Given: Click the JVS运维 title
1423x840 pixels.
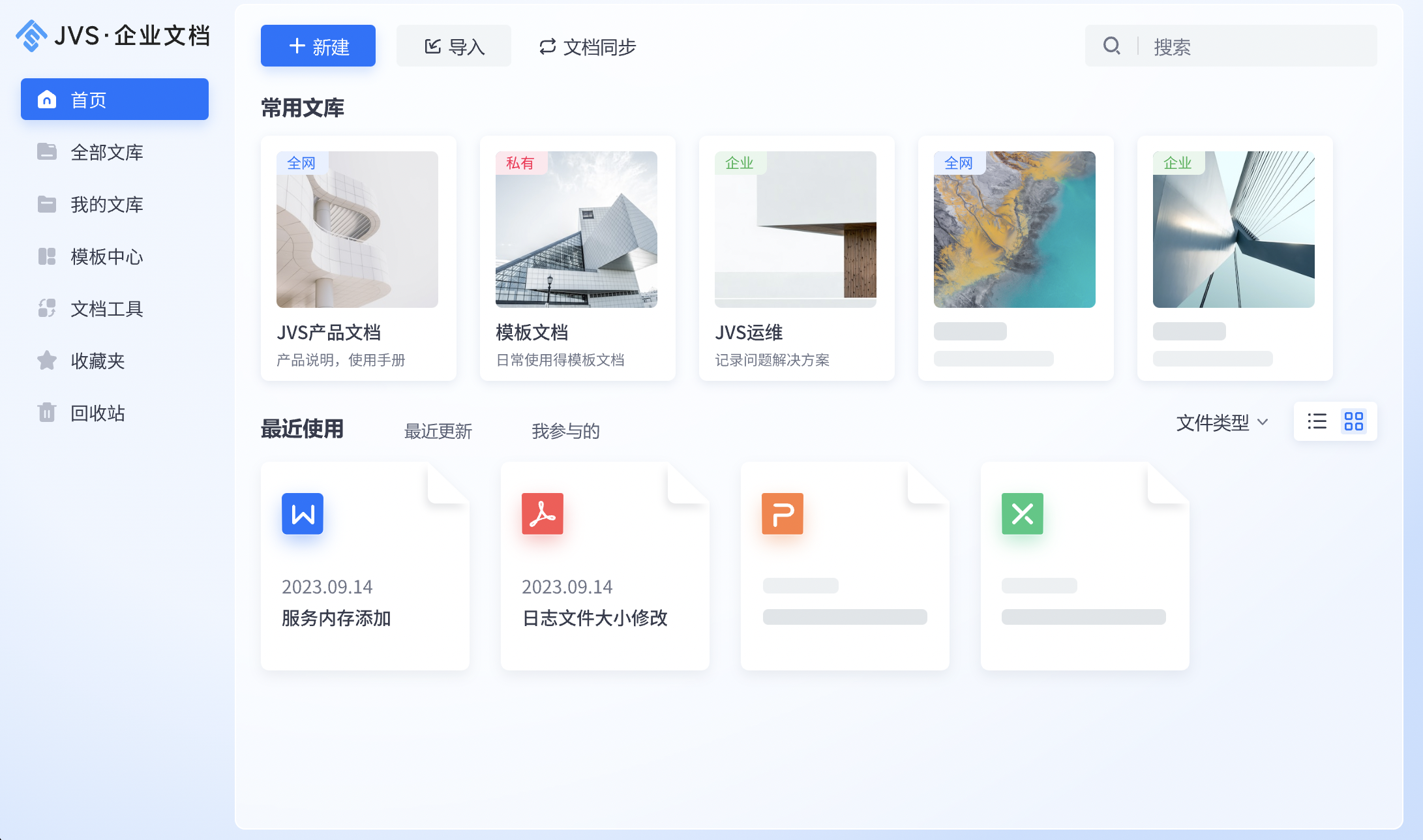Looking at the screenshot, I should (x=749, y=333).
